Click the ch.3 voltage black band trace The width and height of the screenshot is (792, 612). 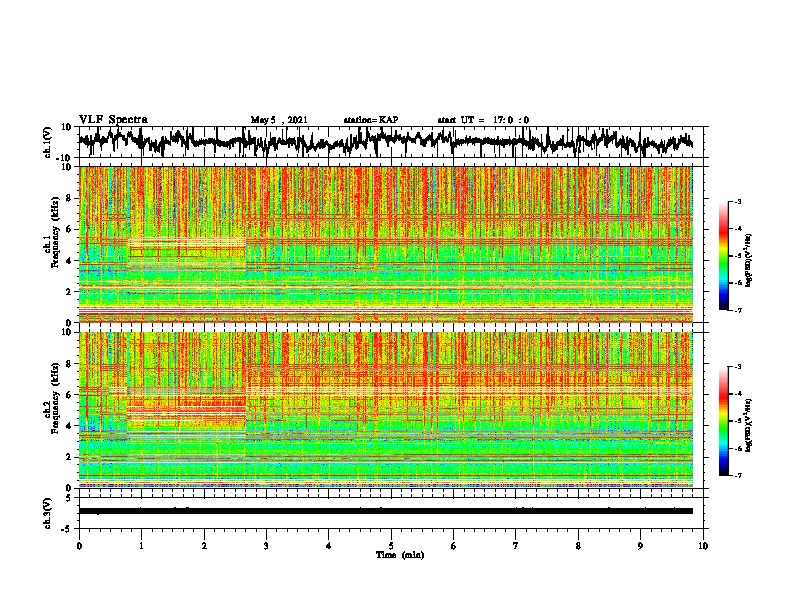(x=386, y=511)
